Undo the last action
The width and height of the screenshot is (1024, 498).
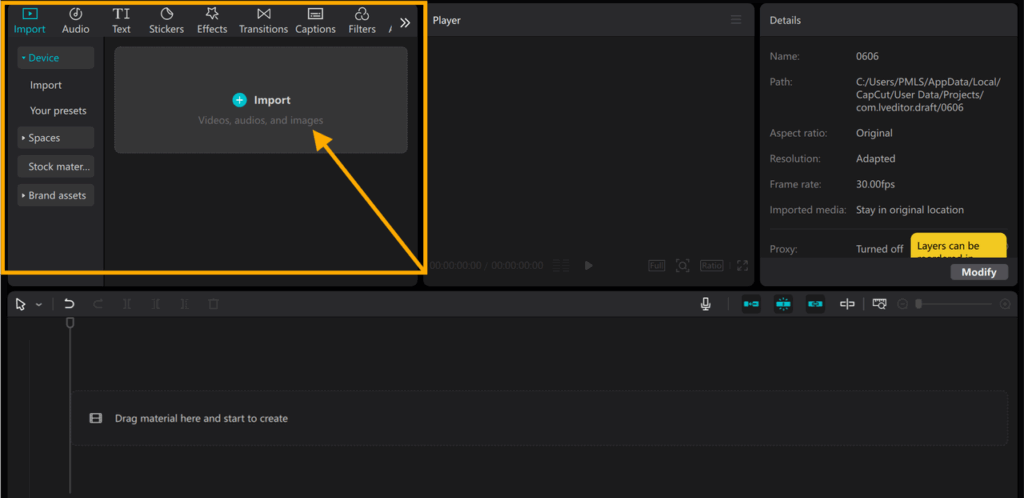[x=69, y=304]
